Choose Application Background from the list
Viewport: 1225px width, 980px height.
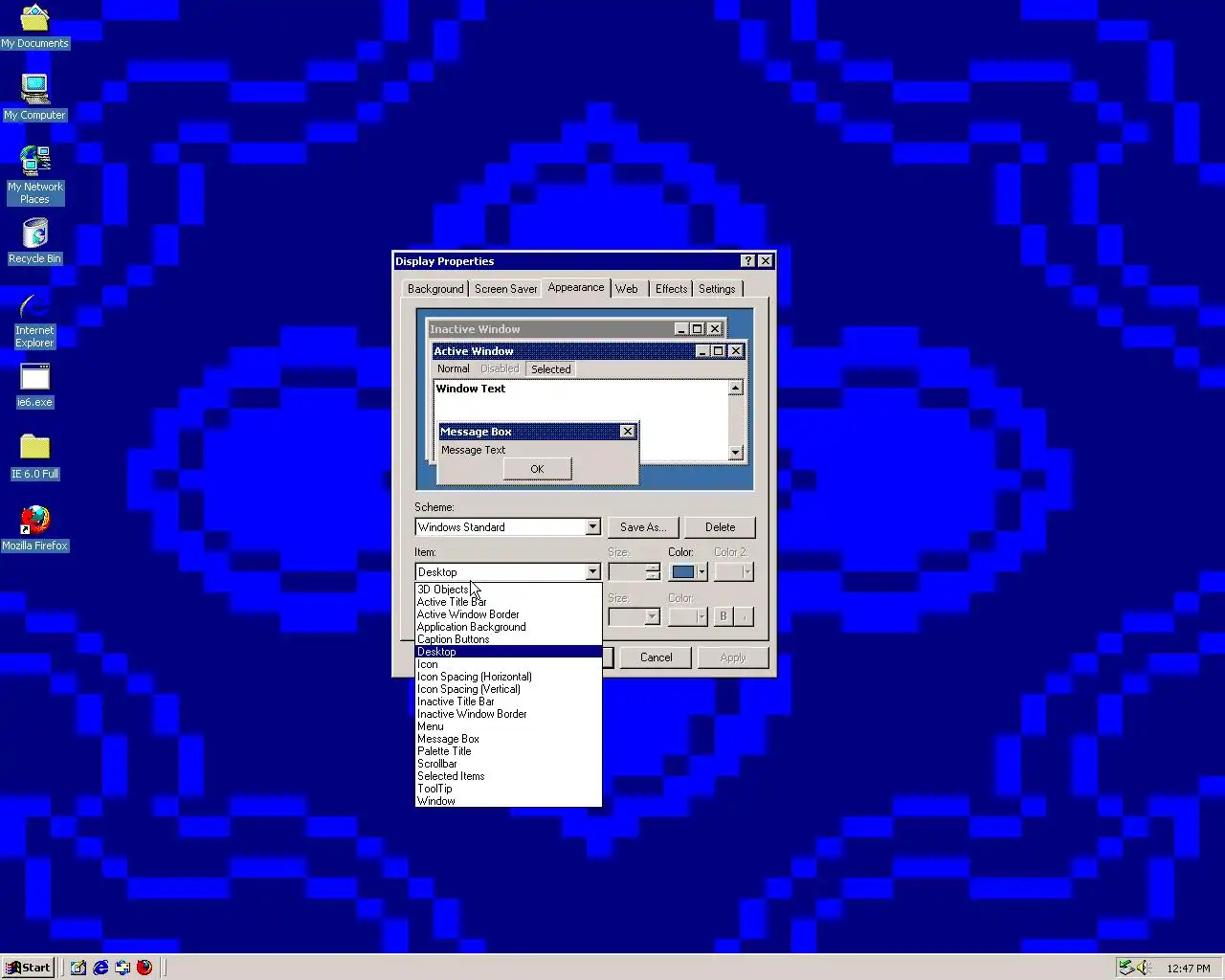(508, 627)
